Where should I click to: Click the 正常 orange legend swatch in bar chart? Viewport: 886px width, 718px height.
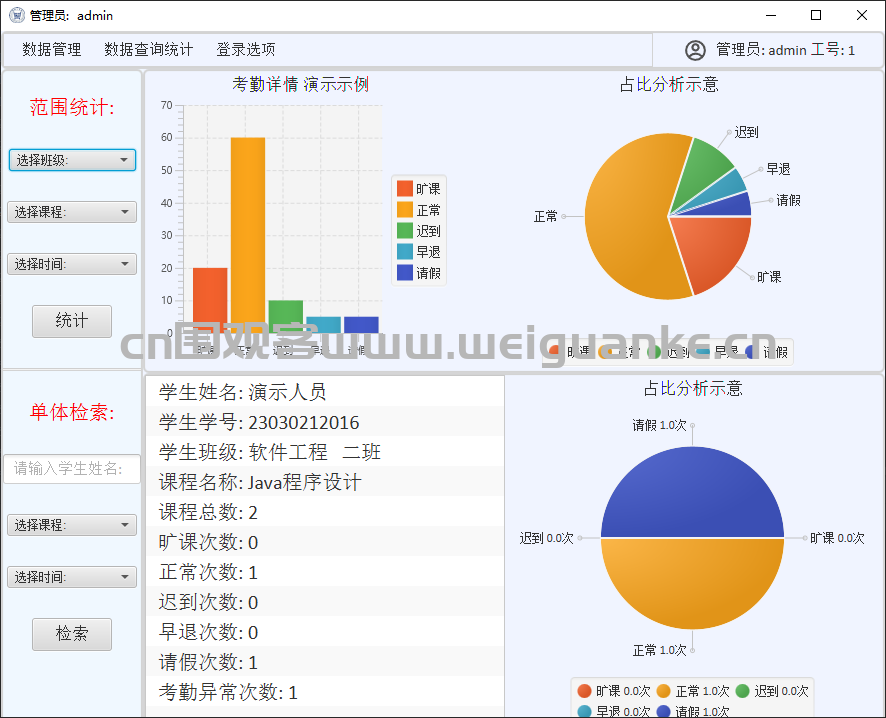click(x=405, y=210)
